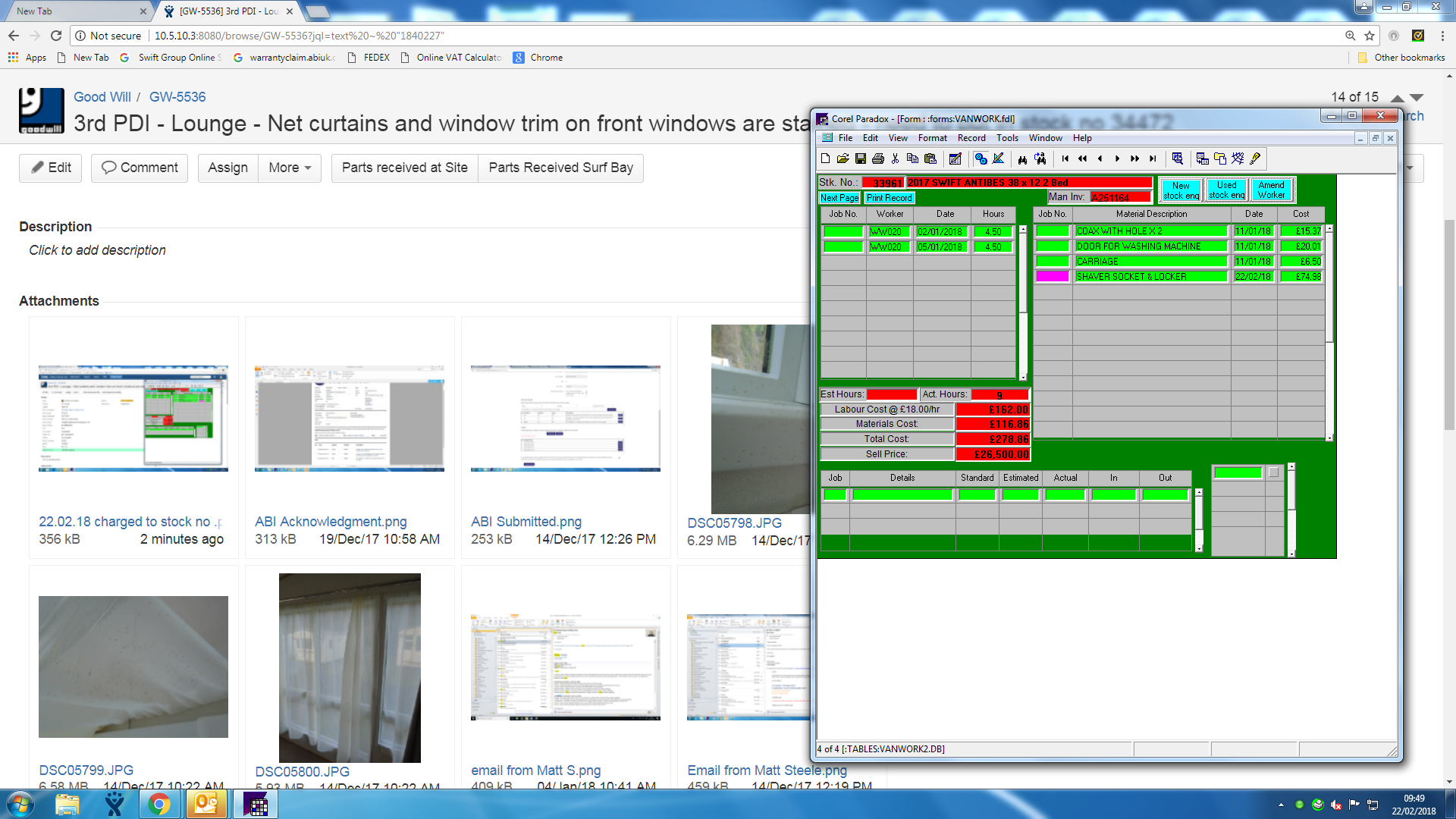Click the magenta Job No. cell
This screenshot has height=819, width=1456.
(x=1053, y=276)
